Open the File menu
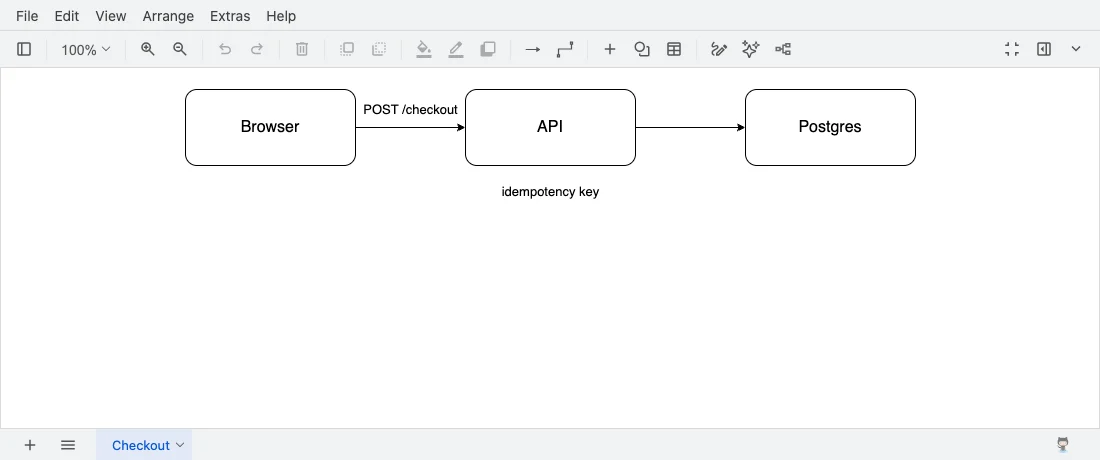Image resolution: width=1100 pixels, height=460 pixels. coord(27,15)
